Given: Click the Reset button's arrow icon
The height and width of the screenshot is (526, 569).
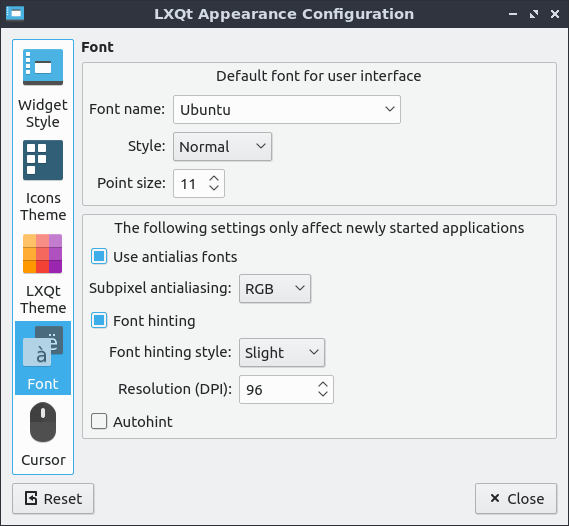Looking at the screenshot, I should pos(31,498).
